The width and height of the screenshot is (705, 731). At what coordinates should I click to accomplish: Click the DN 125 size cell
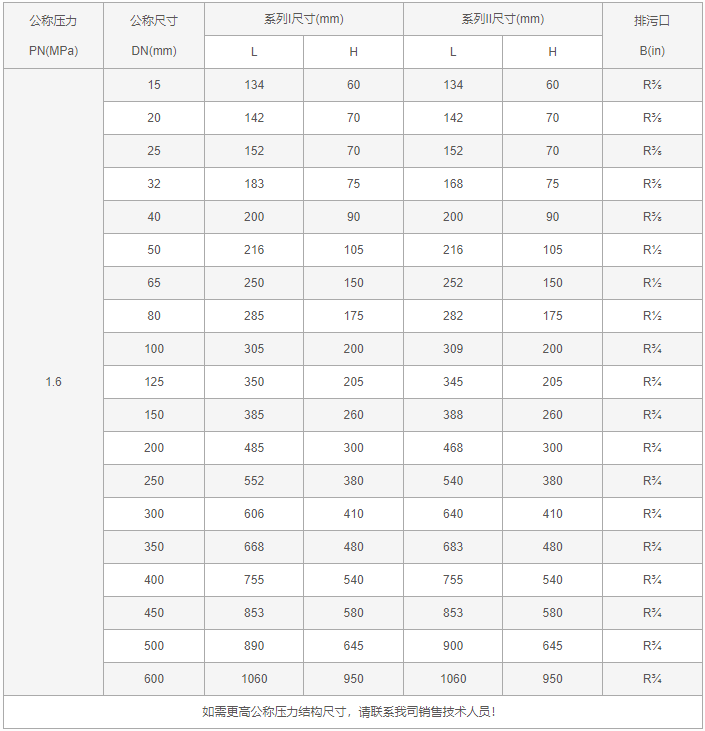(153, 382)
